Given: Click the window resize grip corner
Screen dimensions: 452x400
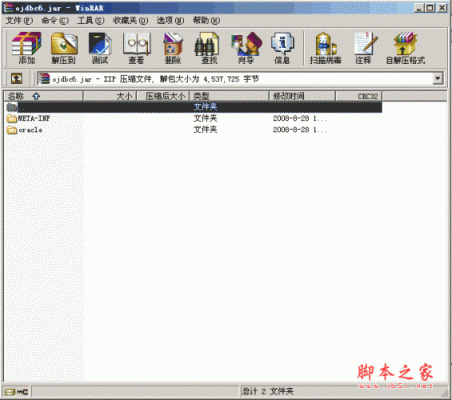Looking at the screenshot, I should pyautogui.click(x=444, y=392).
